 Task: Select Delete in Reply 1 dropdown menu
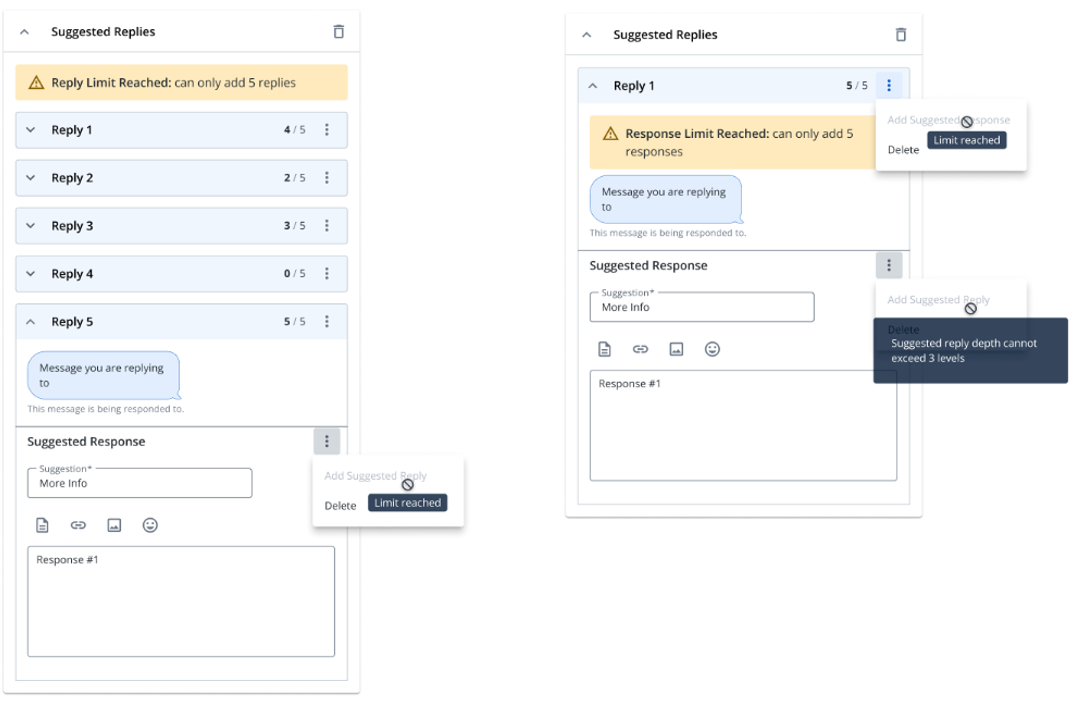tap(903, 150)
